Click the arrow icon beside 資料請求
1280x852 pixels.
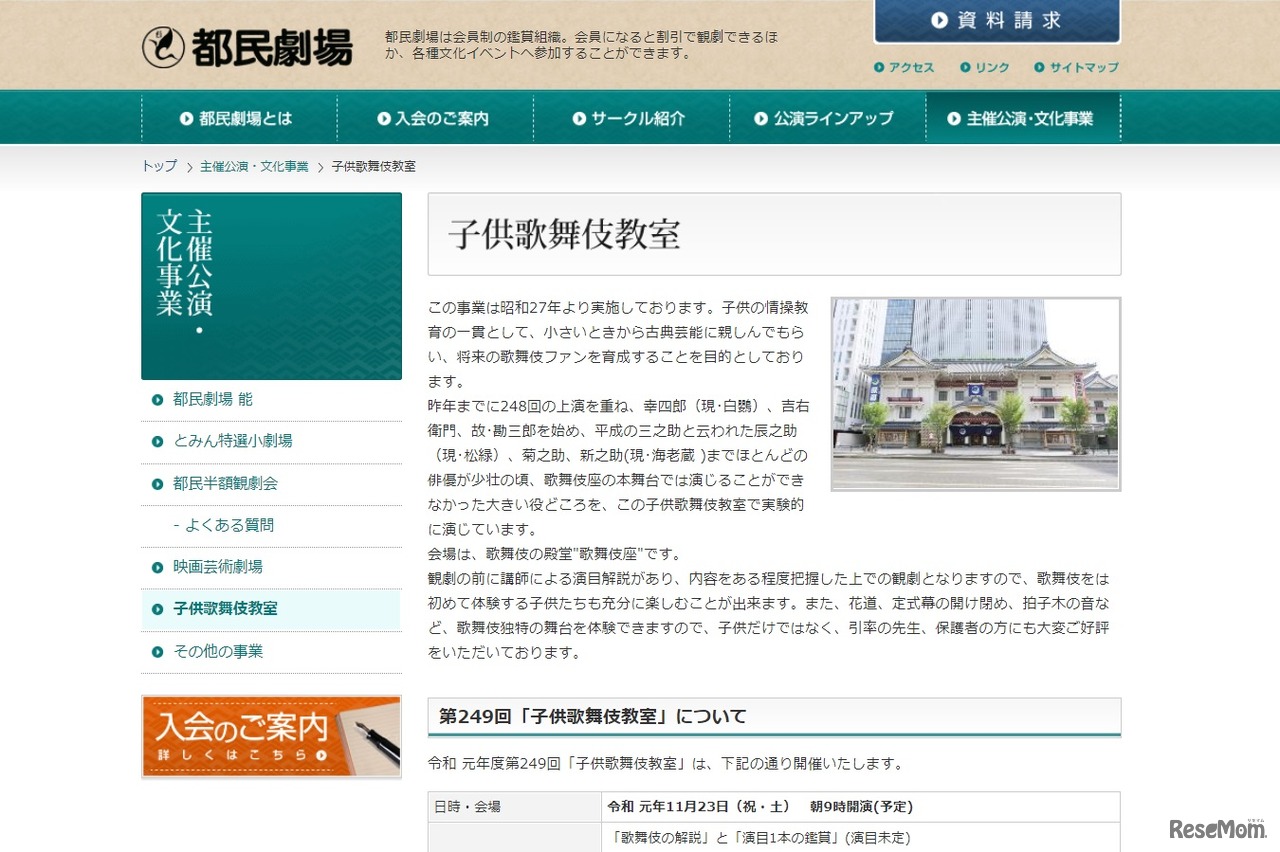pos(938,19)
